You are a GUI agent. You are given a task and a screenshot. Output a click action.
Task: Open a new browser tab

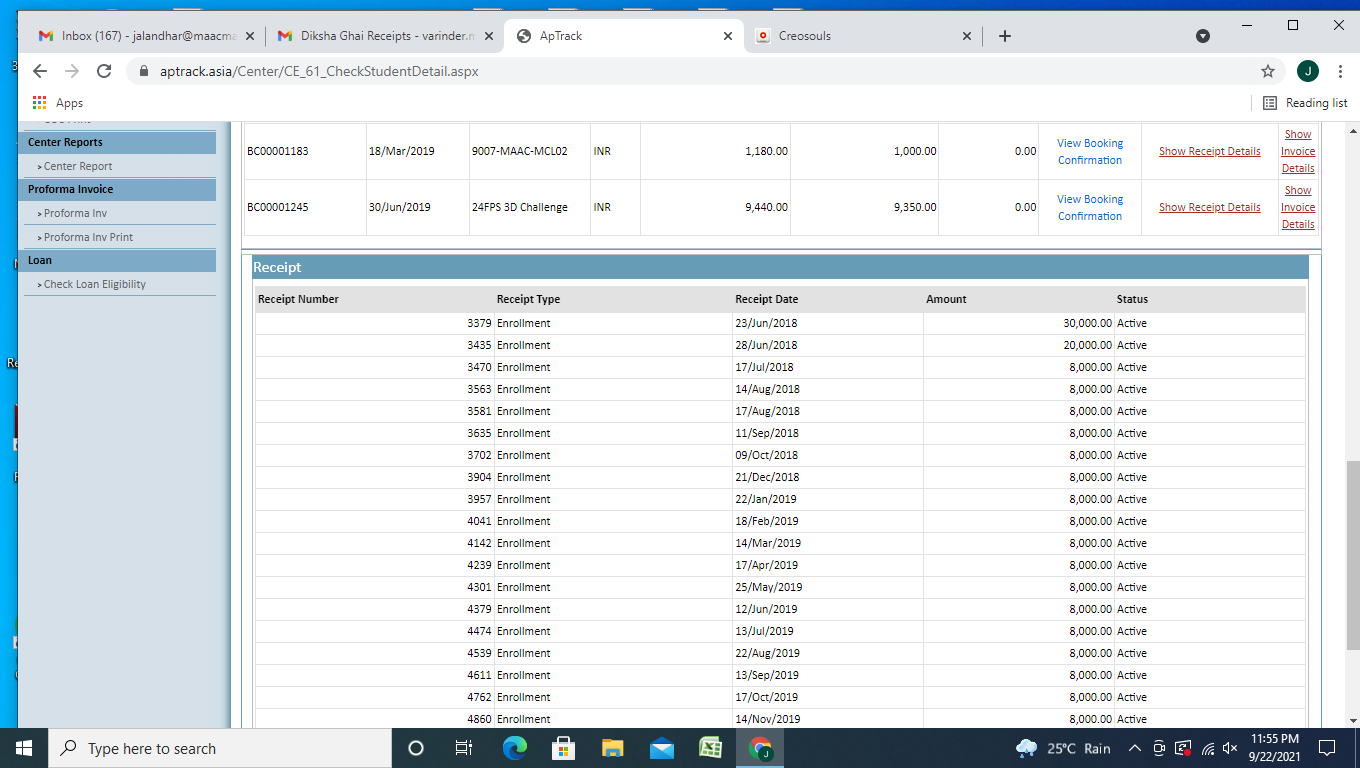click(1005, 36)
